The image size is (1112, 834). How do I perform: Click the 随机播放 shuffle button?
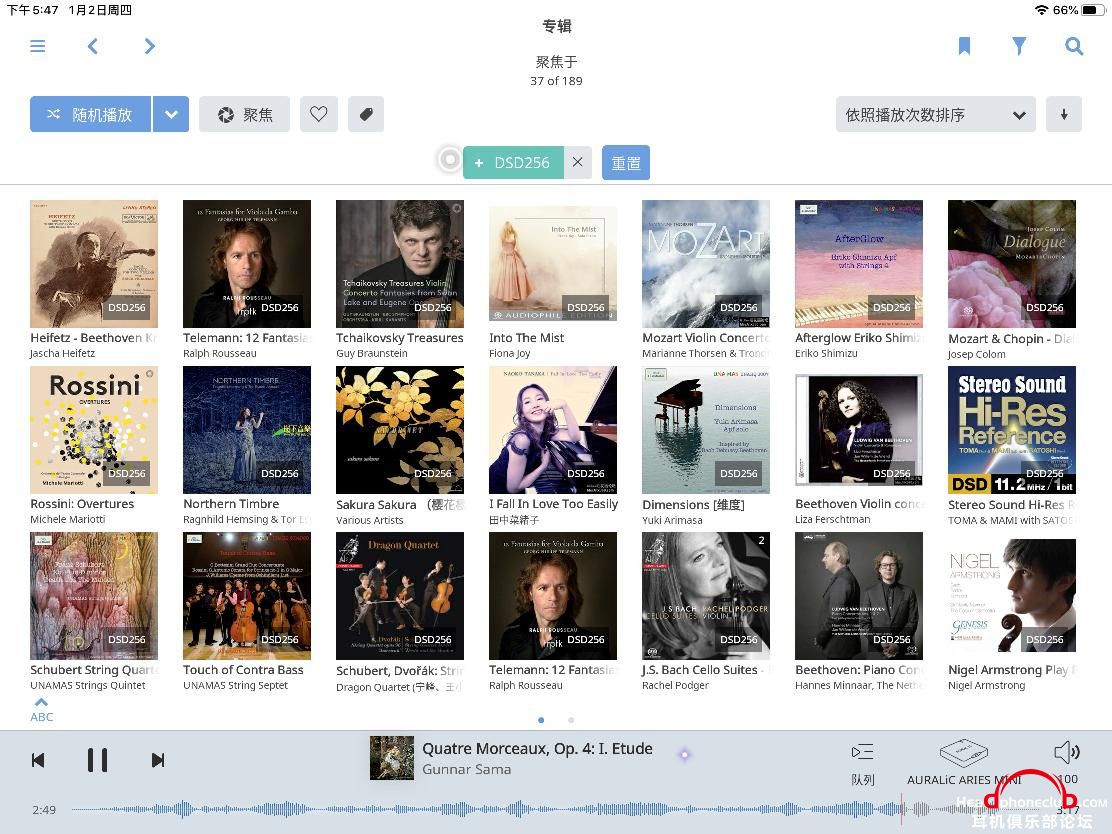pos(90,114)
